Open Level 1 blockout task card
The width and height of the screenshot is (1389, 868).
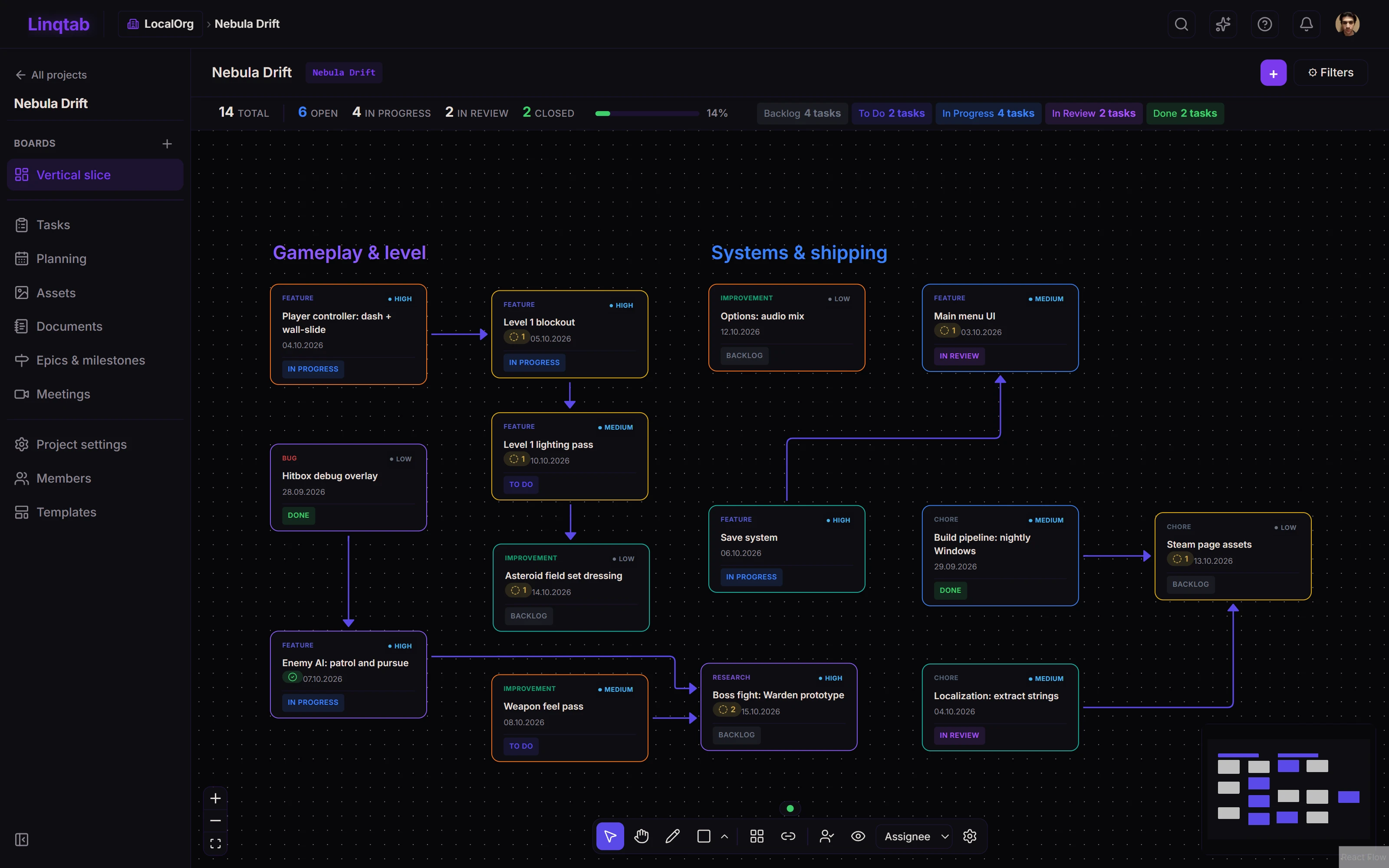[x=569, y=334]
